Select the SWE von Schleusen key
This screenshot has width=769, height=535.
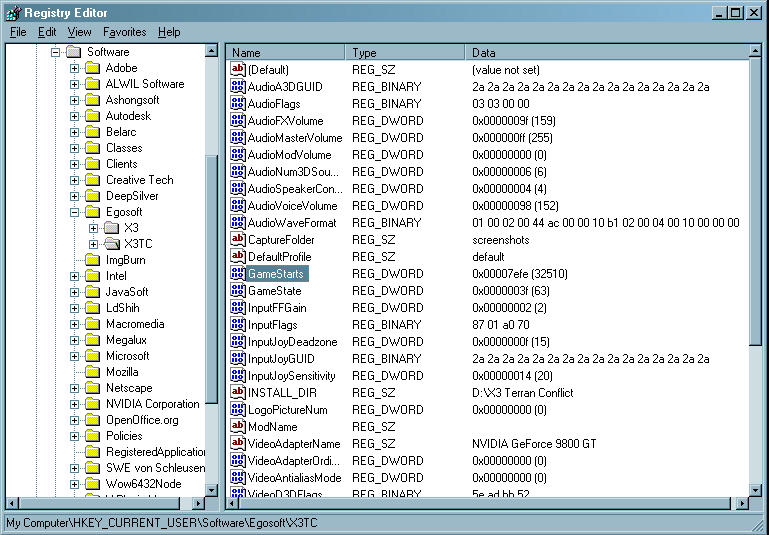coord(155,468)
